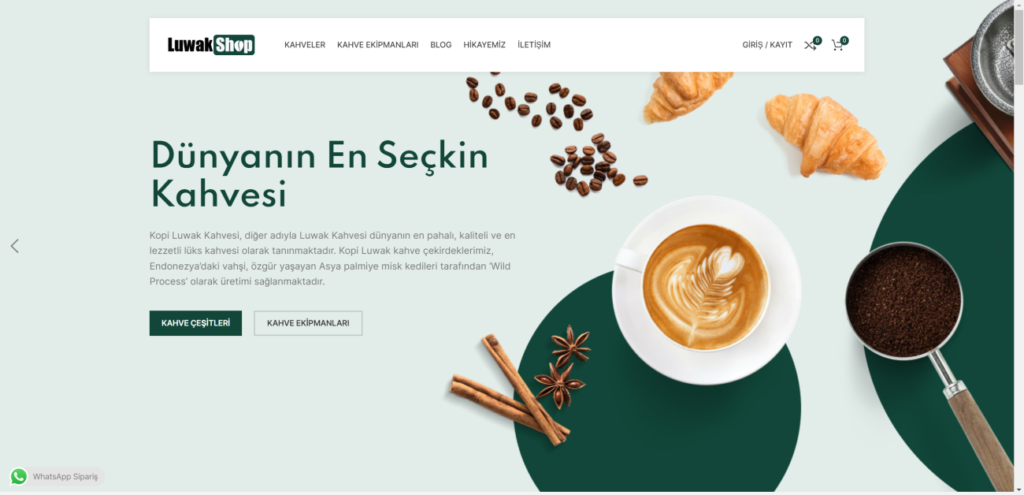This screenshot has width=1024, height=495.
Task: Go to the BLOG page
Action: (441, 45)
